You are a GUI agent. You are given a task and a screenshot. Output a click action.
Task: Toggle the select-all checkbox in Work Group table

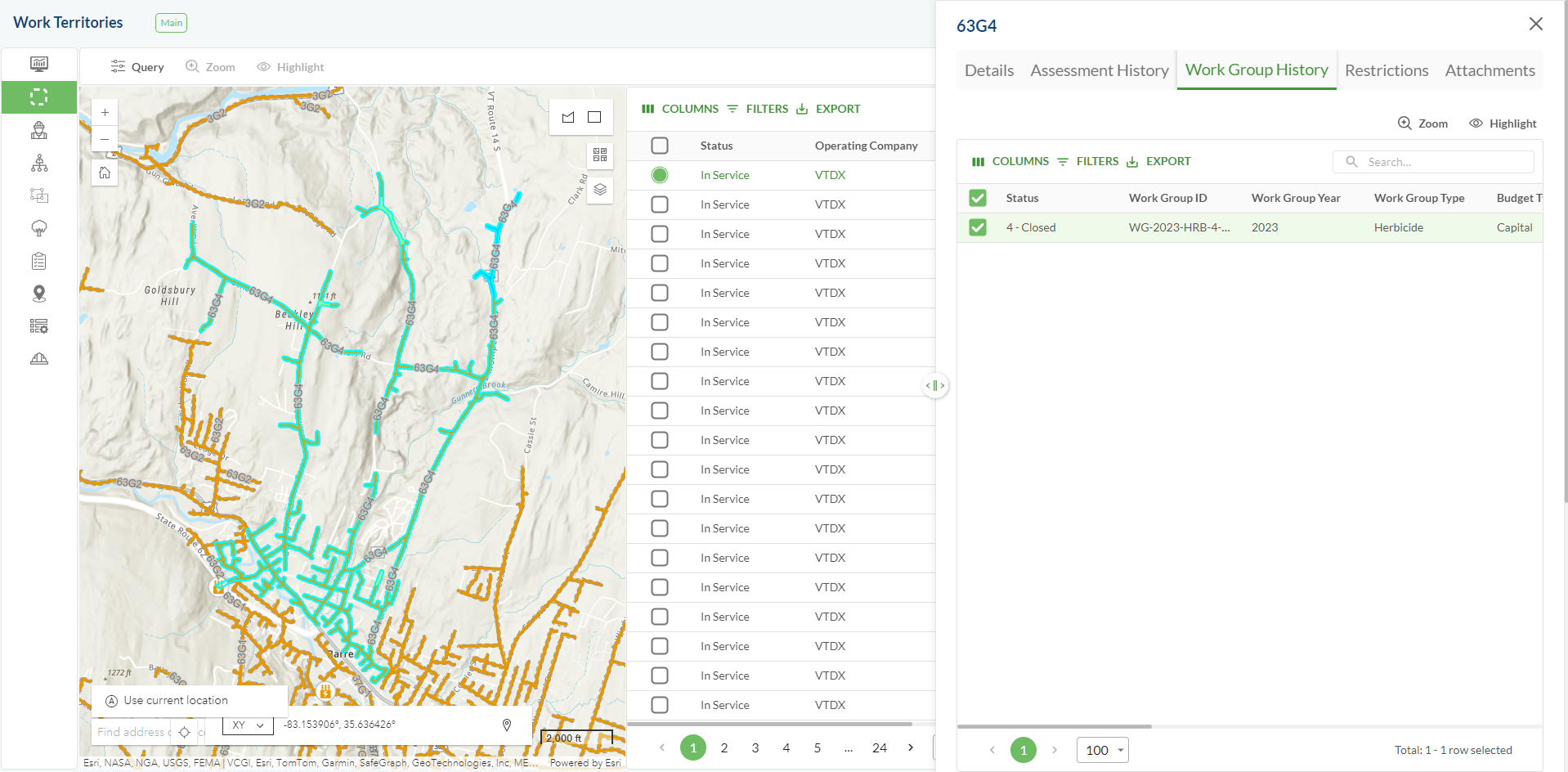point(978,198)
